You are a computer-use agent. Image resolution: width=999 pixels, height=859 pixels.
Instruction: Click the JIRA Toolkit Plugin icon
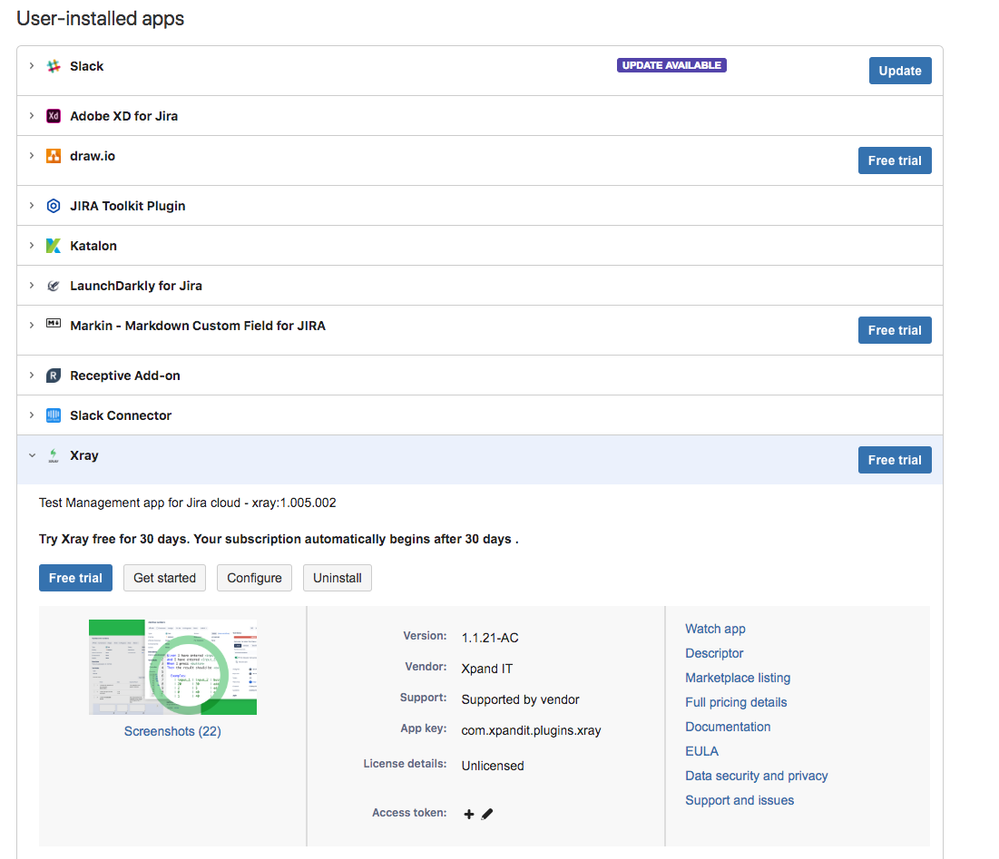[54, 206]
